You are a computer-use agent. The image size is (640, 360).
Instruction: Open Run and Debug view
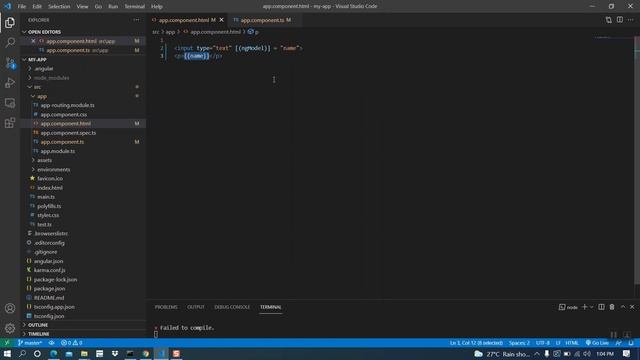(x=10, y=83)
